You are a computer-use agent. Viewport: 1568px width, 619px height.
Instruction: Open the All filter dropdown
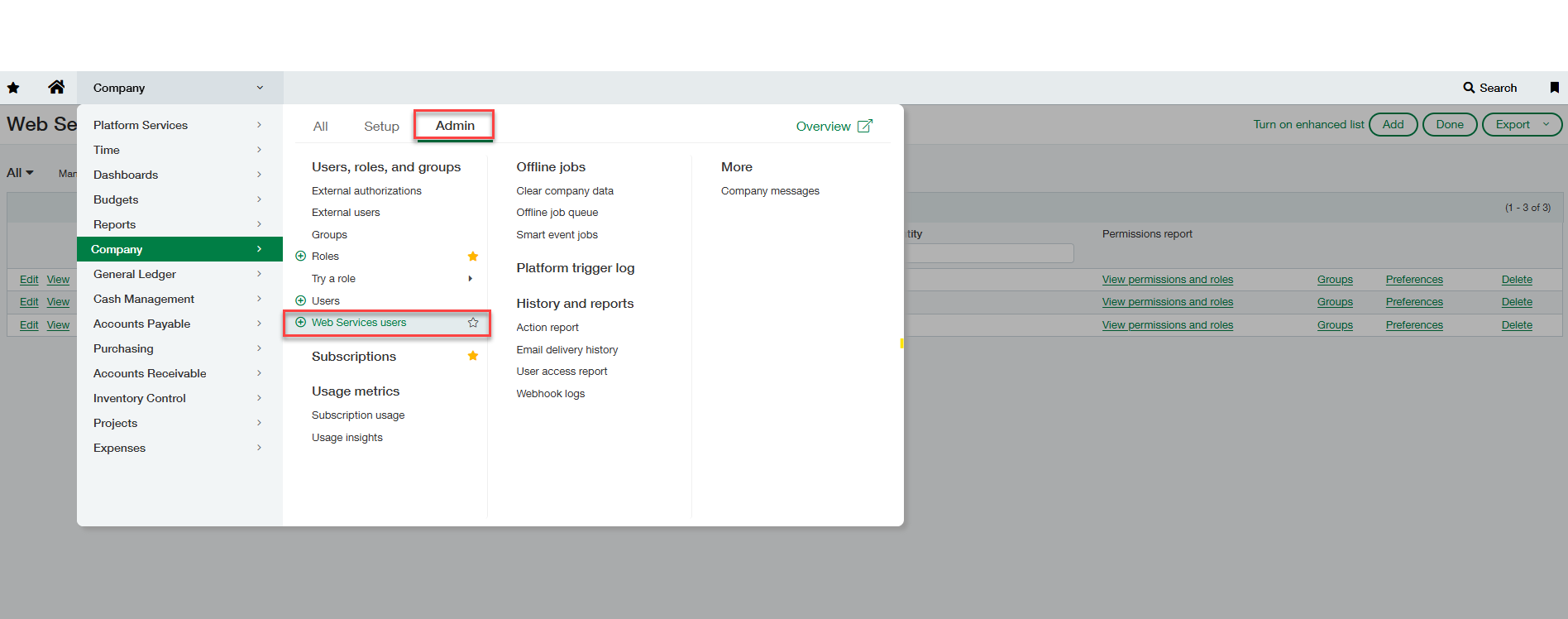(20, 173)
